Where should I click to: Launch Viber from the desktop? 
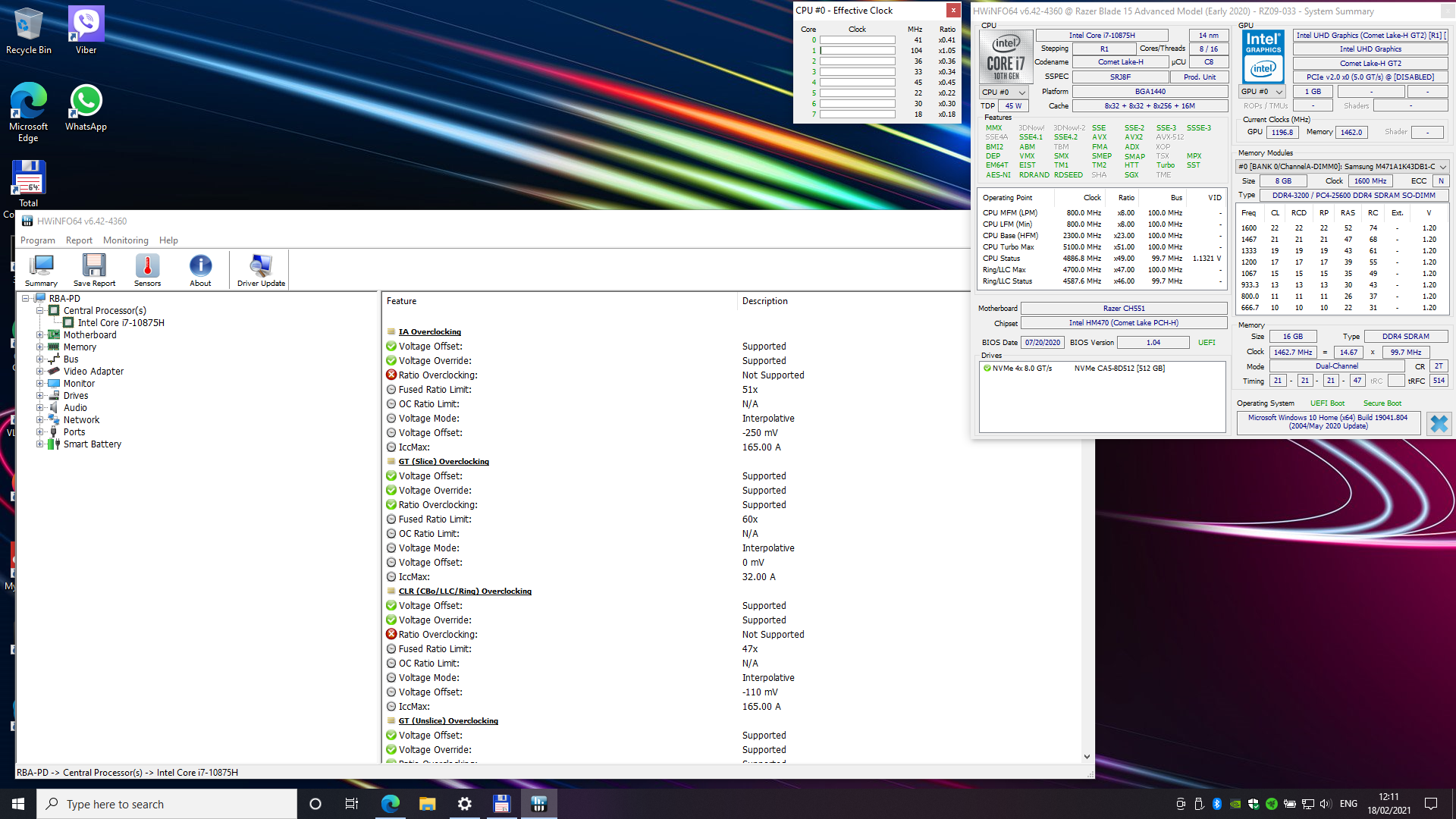pyautogui.click(x=86, y=31)
